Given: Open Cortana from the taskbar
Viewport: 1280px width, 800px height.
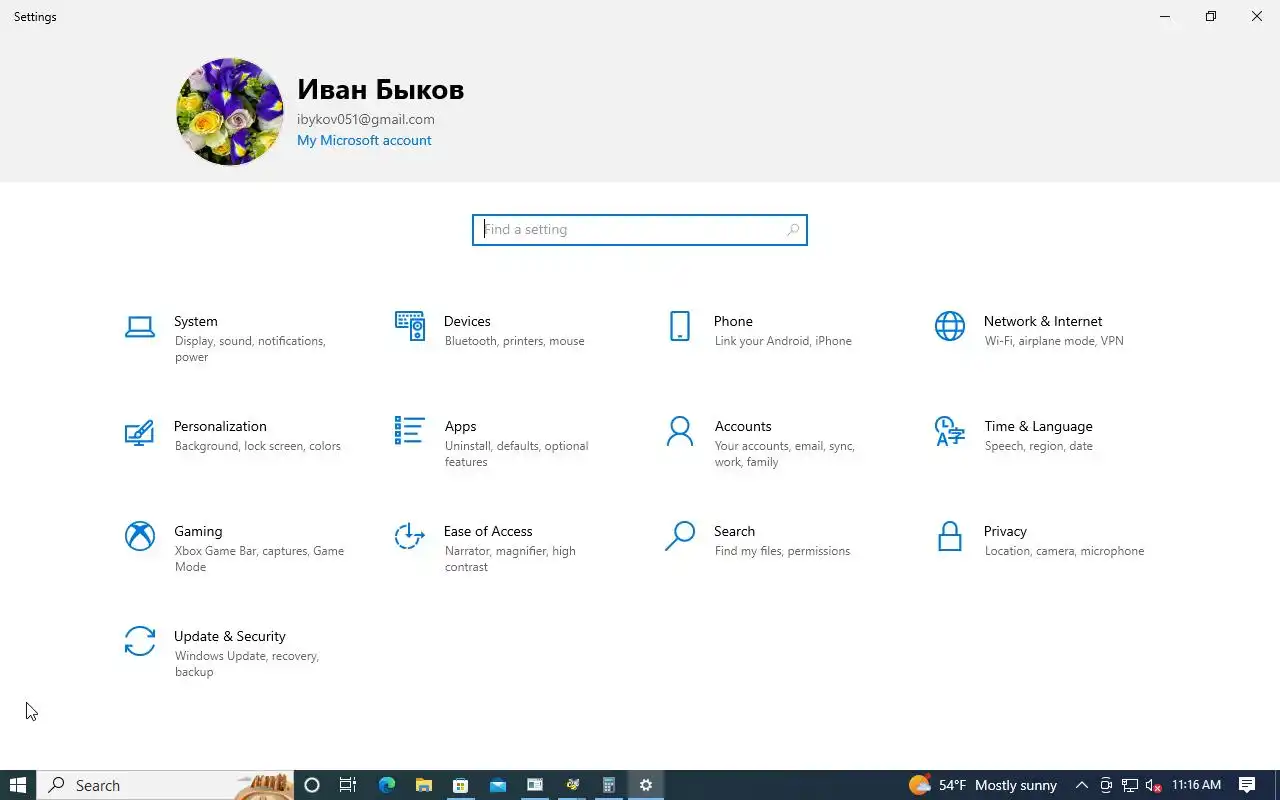Looking at the screenshot, I should (311, 785).
